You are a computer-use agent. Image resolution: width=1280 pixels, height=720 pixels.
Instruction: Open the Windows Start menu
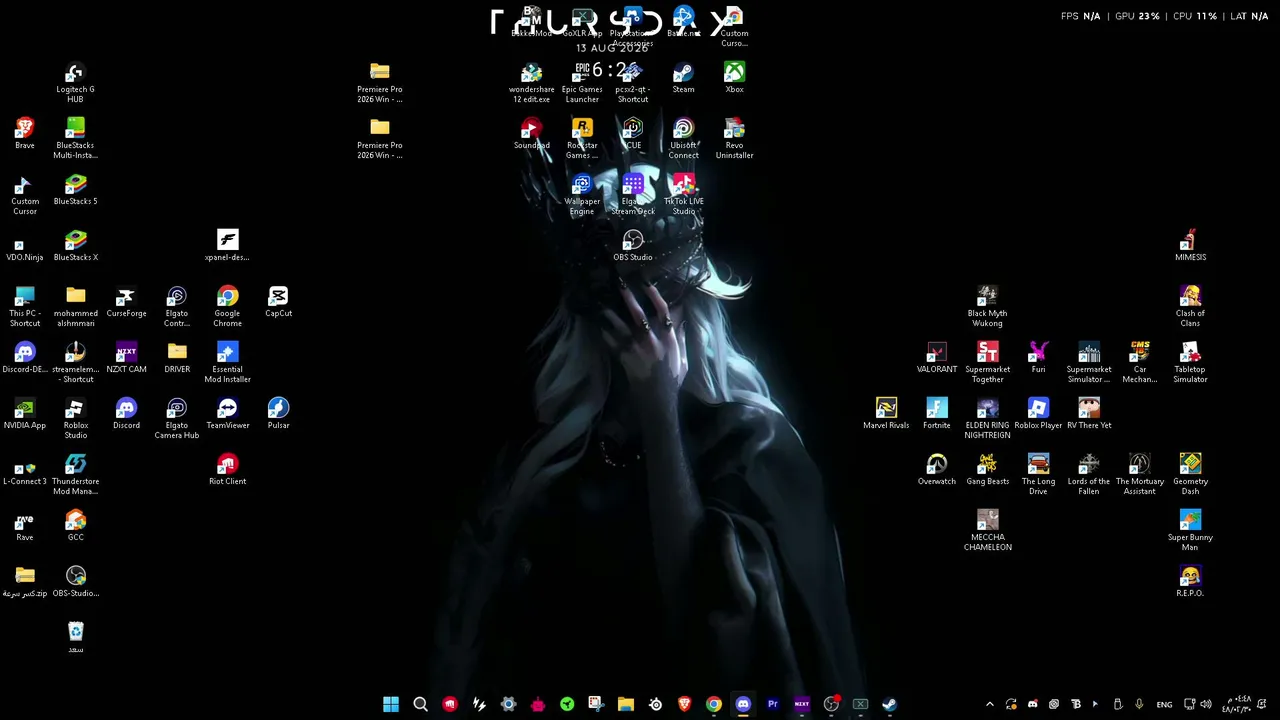[x=391, y=704]
